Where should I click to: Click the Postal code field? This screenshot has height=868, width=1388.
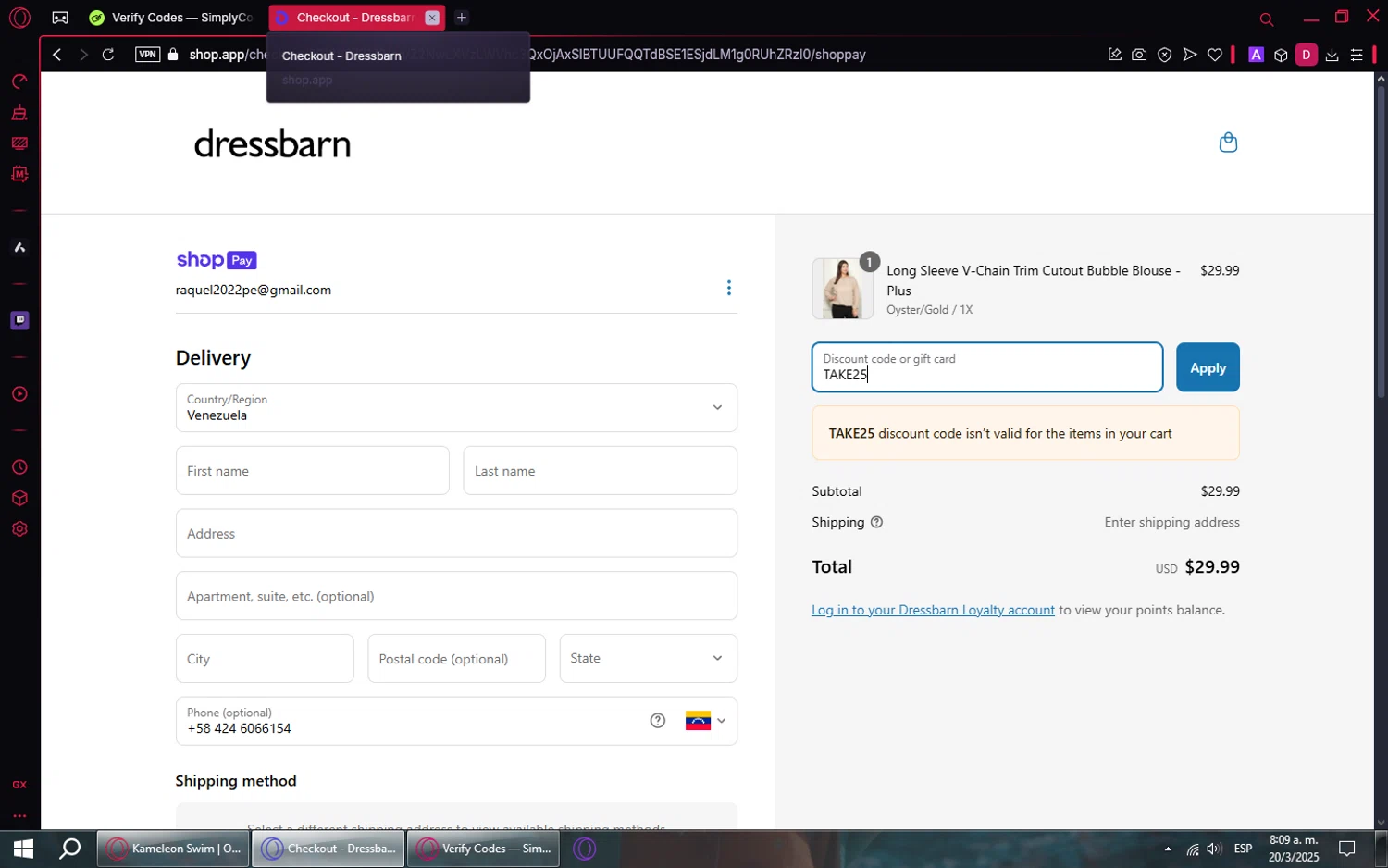456,659
